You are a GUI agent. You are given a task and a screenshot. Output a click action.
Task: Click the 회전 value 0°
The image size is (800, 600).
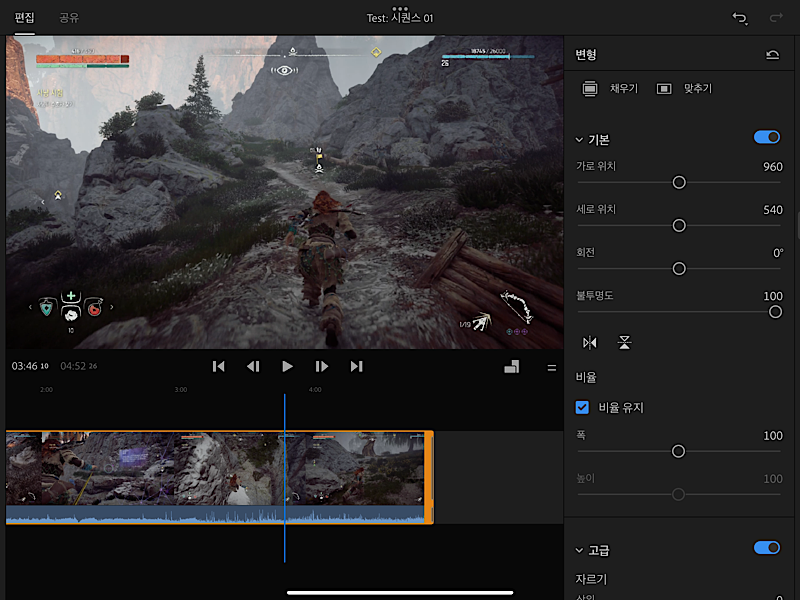coord(778,253)
